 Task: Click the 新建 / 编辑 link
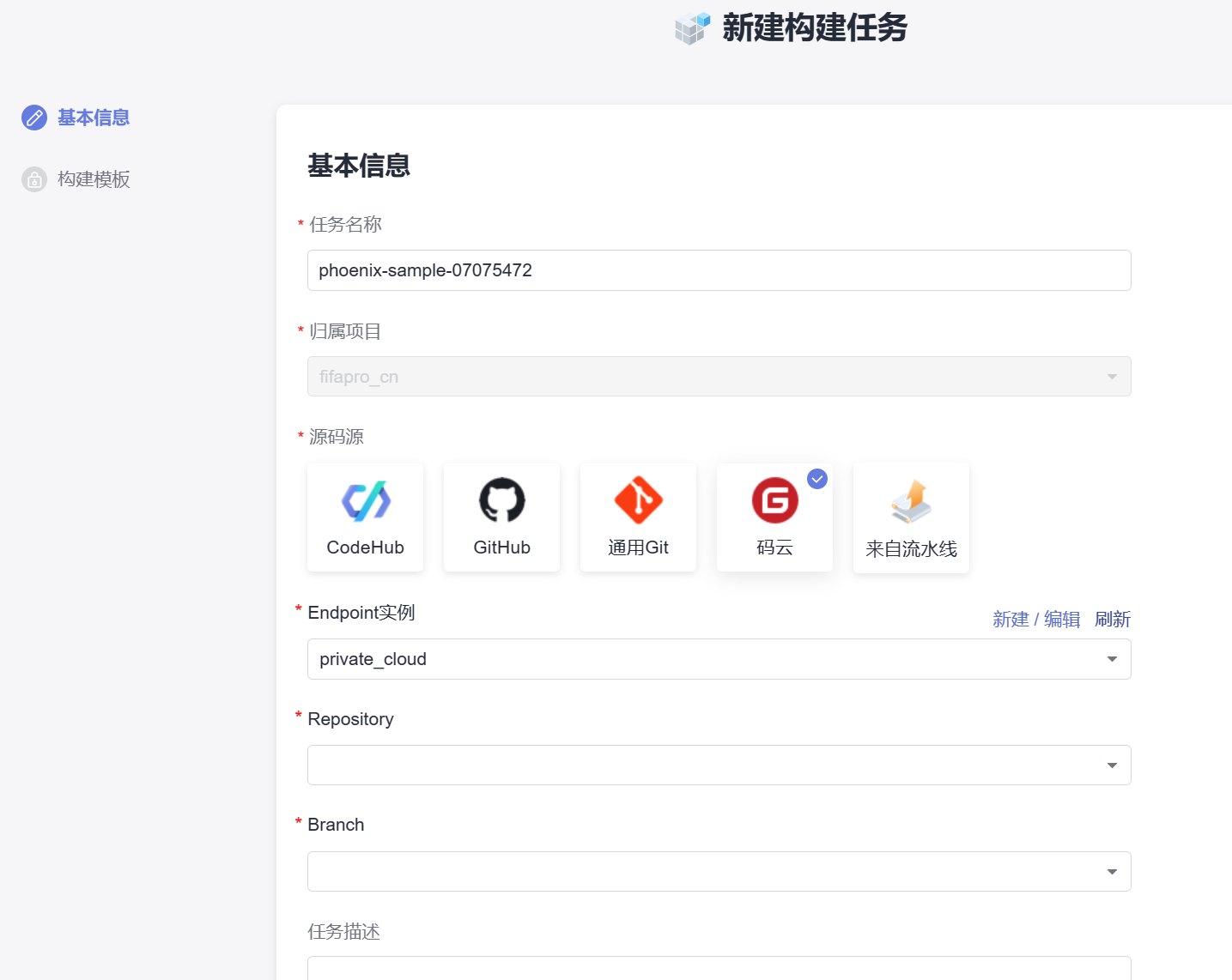tap(1035, 620)
